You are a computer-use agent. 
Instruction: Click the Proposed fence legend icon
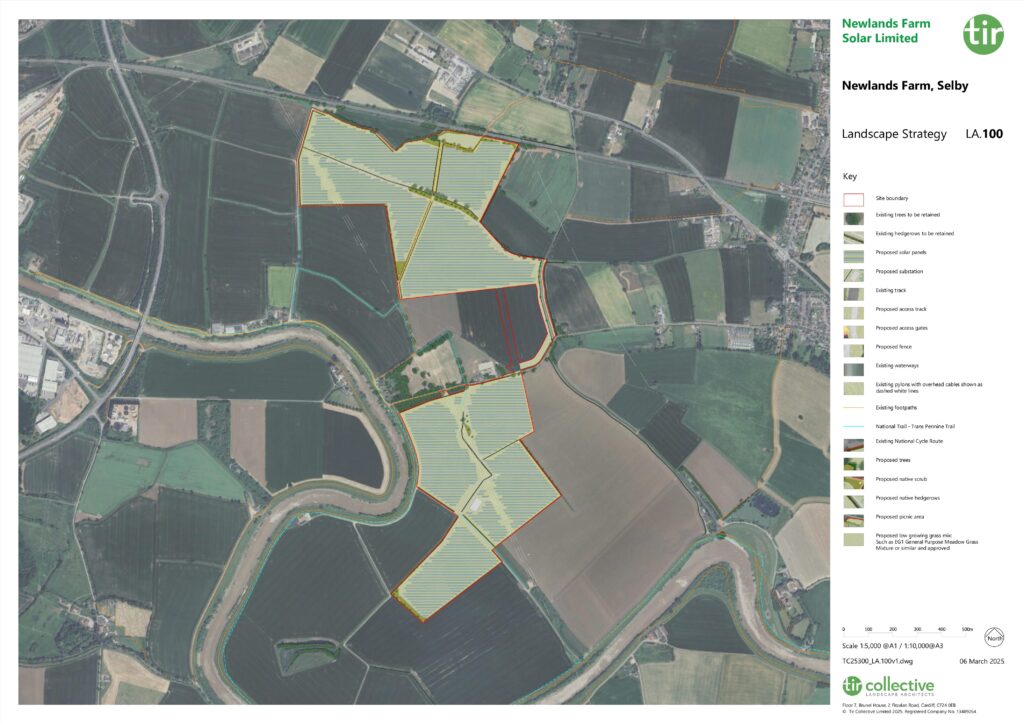(853, 347)
